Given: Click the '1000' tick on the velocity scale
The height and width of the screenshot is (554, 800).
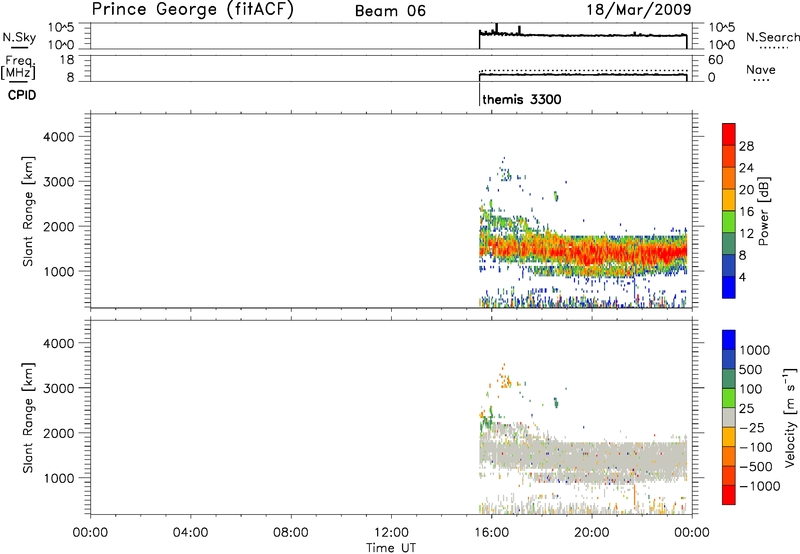Looking at the screenshot, I should coord(754,350).
